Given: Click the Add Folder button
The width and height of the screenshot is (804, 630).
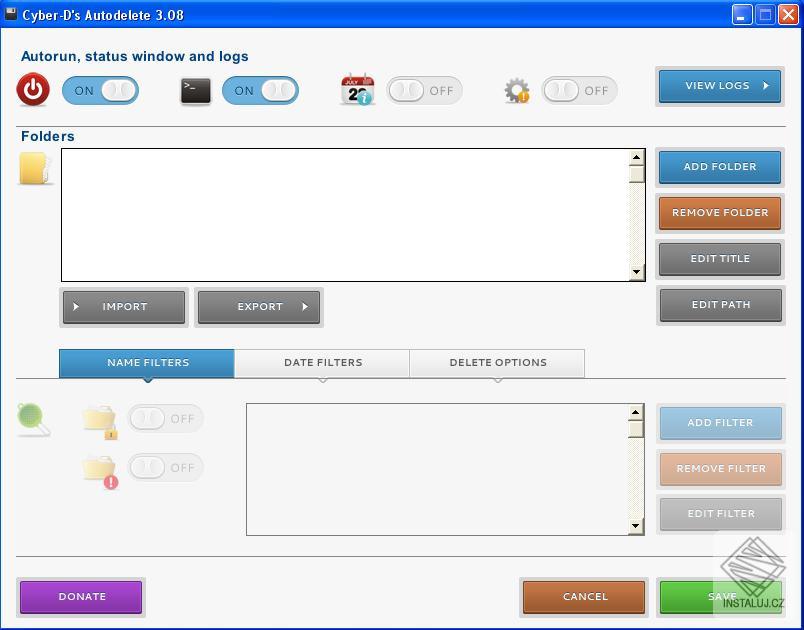Looking at the screenshot, I should click(x=720, y=167).
